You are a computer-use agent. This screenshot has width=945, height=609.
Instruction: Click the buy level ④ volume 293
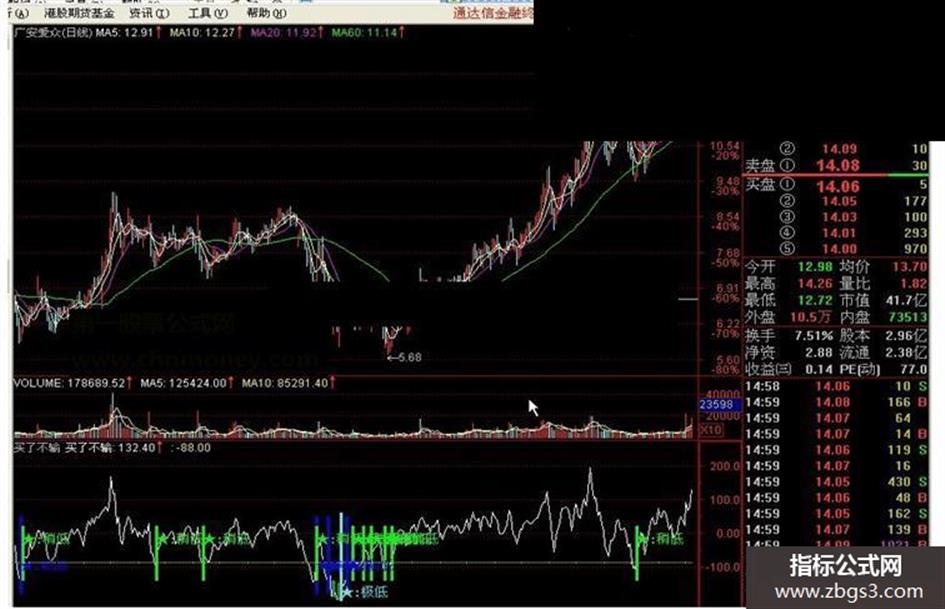[x=915, y=233]
